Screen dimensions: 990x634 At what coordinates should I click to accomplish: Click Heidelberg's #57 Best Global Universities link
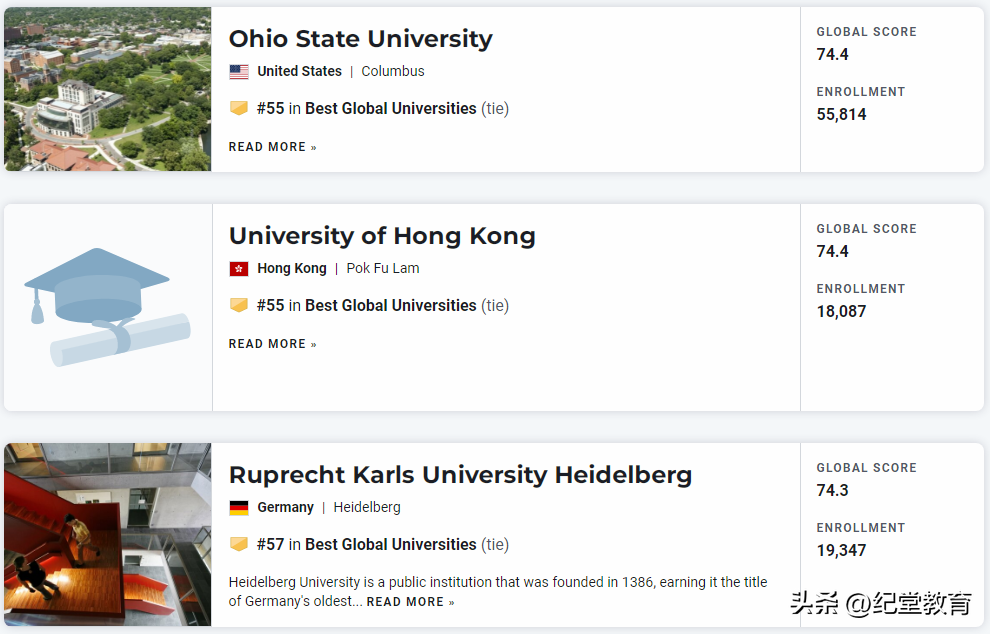pos(366,544)
